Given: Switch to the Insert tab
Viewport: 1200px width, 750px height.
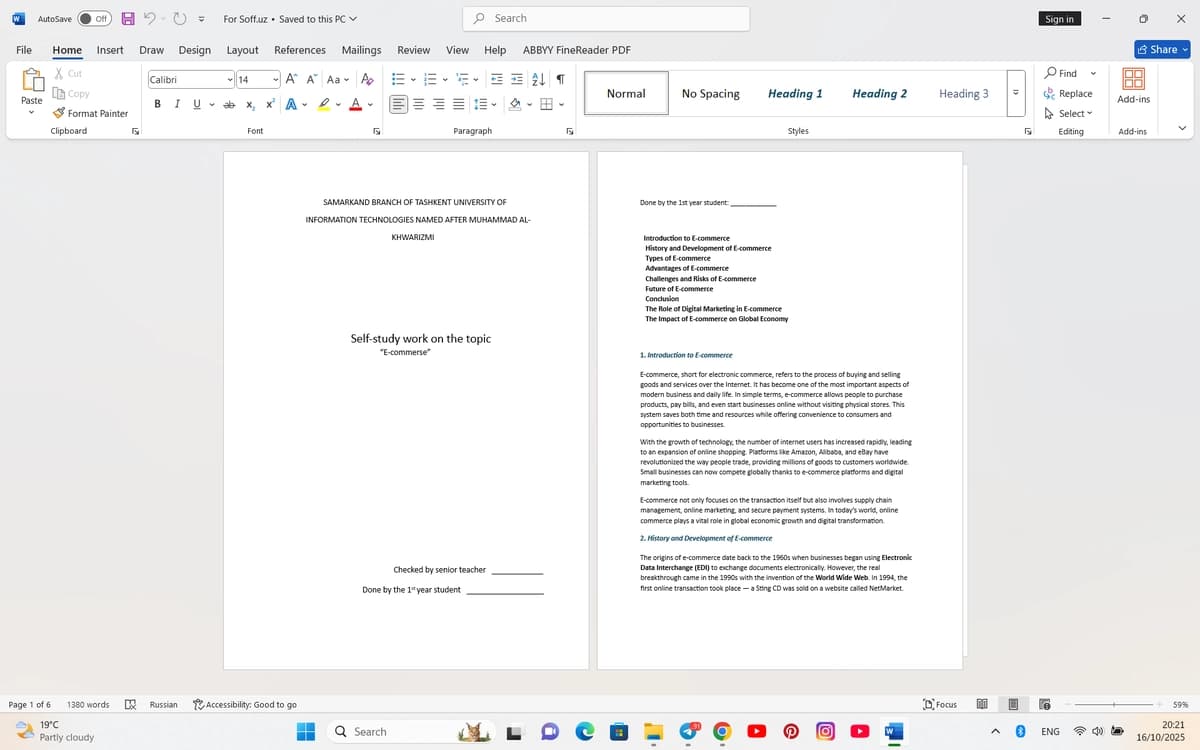Looking at the screenshot, I should (x=110, y=50).
